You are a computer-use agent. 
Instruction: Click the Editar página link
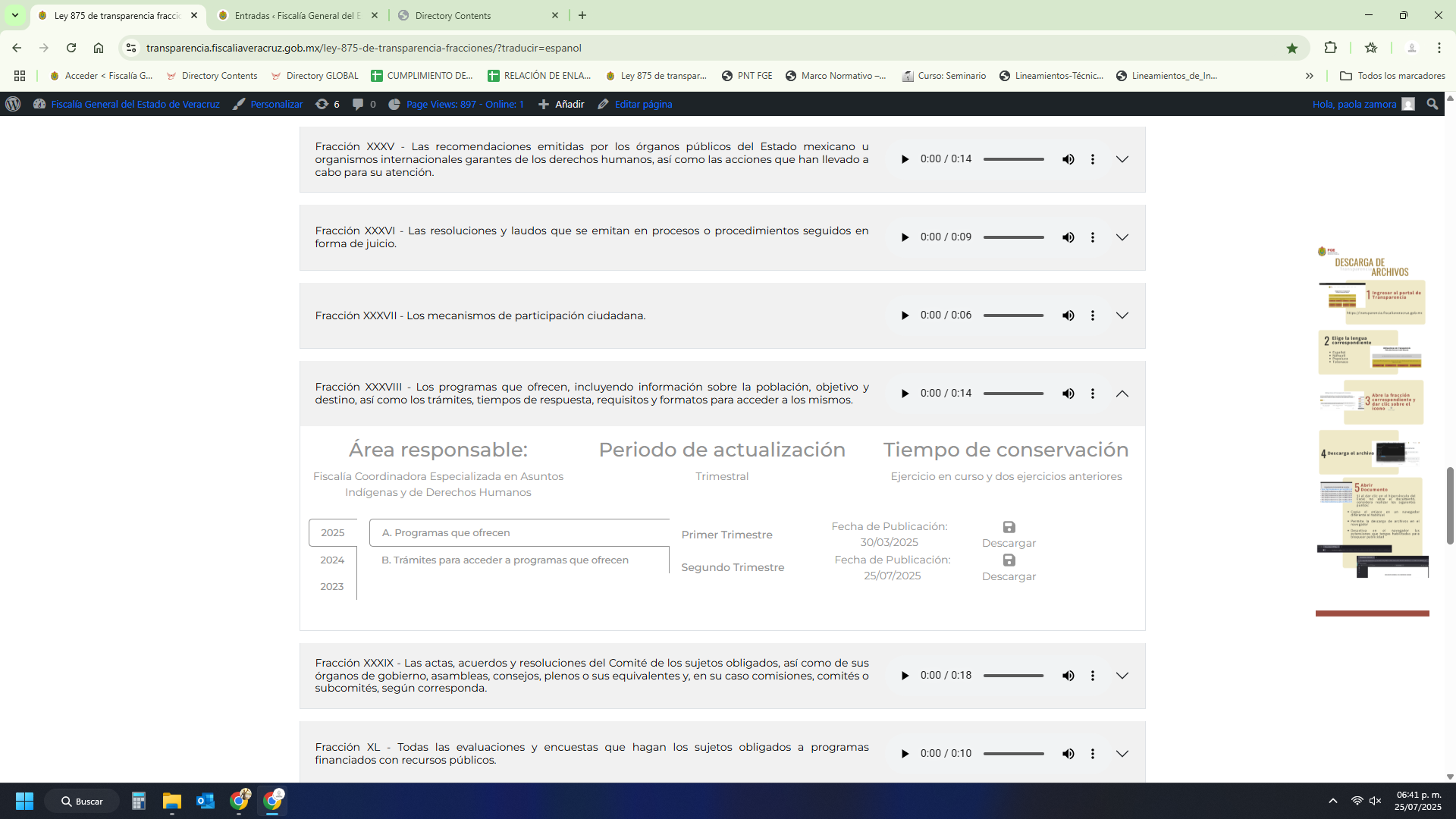click(x=642, y=104)
